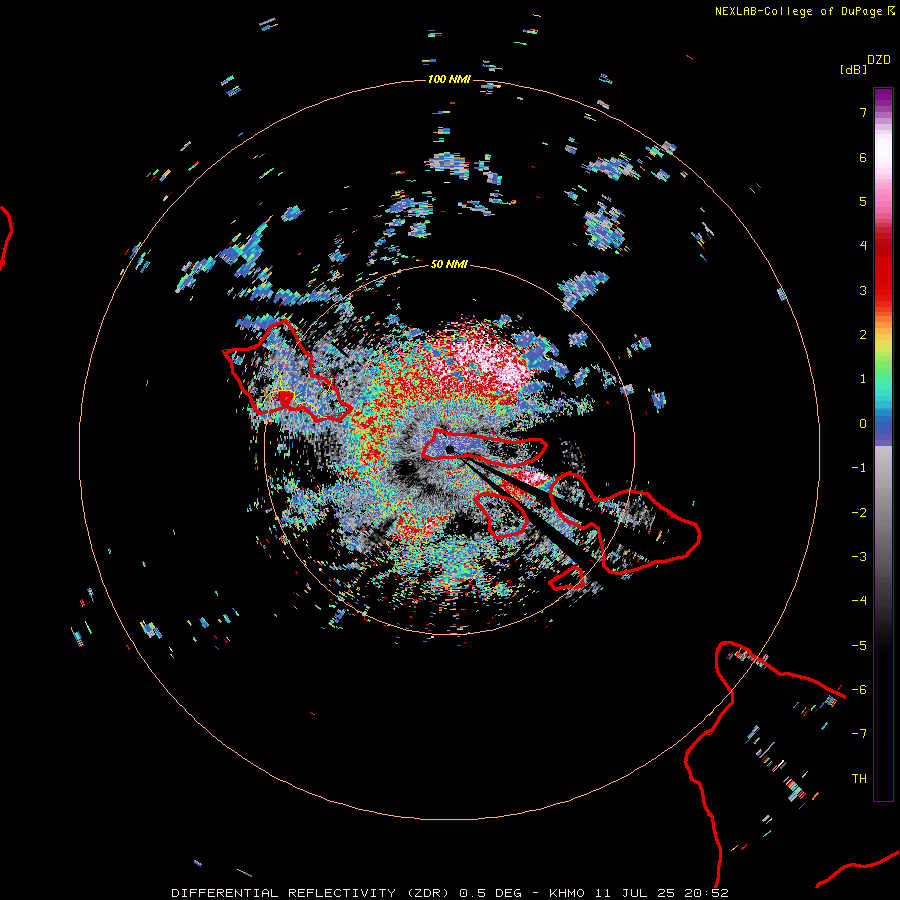
Task: Click the 100 NMI range ring label
Action: tap(449, 79)
